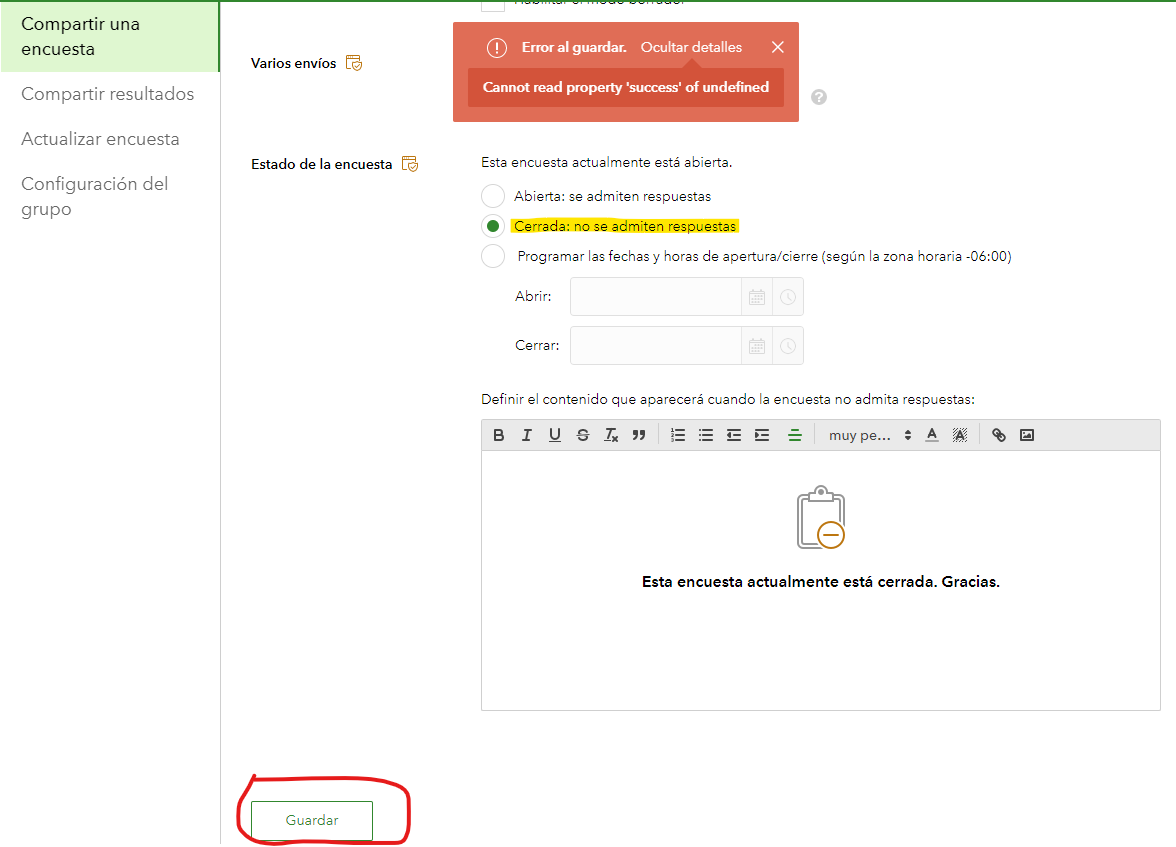Insert a hyperlink in the editor
The width and height of the screenshot is (1176, 847).
[x=999, y=435]
